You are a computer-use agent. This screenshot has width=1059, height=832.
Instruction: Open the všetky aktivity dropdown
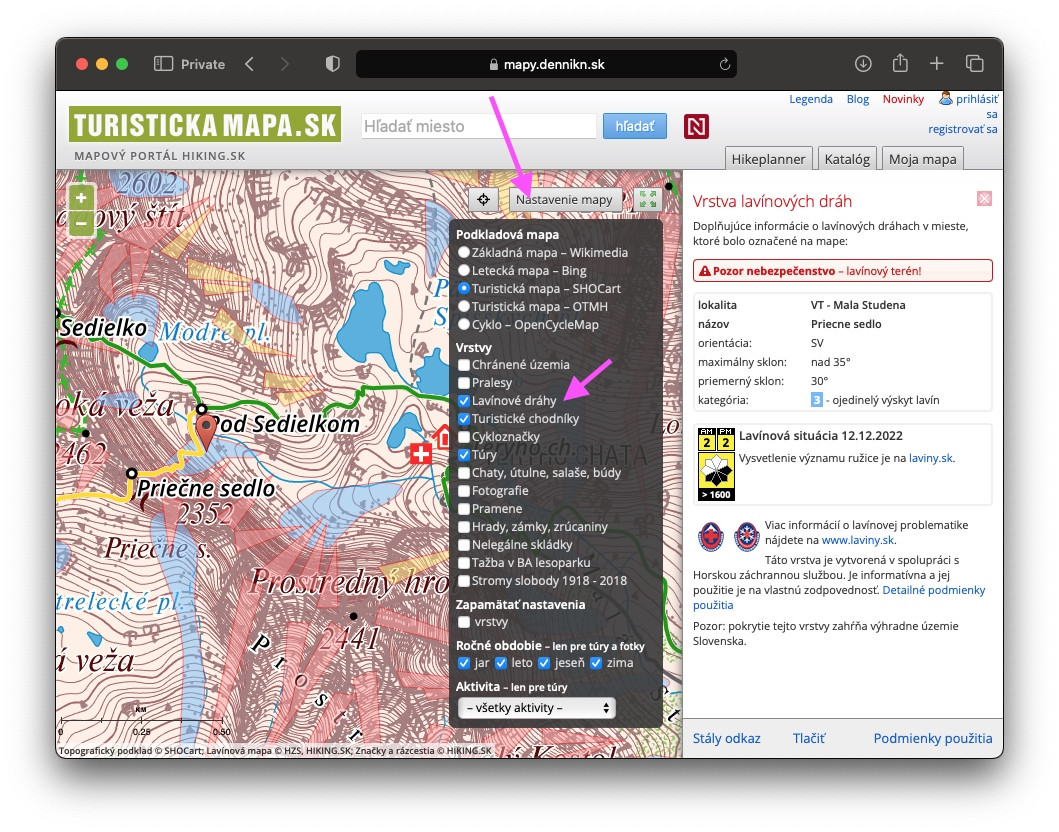point(536,708)
